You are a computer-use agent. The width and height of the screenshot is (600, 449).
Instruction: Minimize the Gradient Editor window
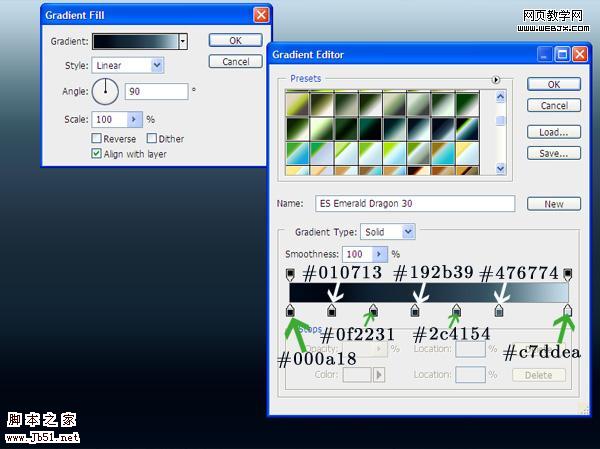(x=545, y=54)
